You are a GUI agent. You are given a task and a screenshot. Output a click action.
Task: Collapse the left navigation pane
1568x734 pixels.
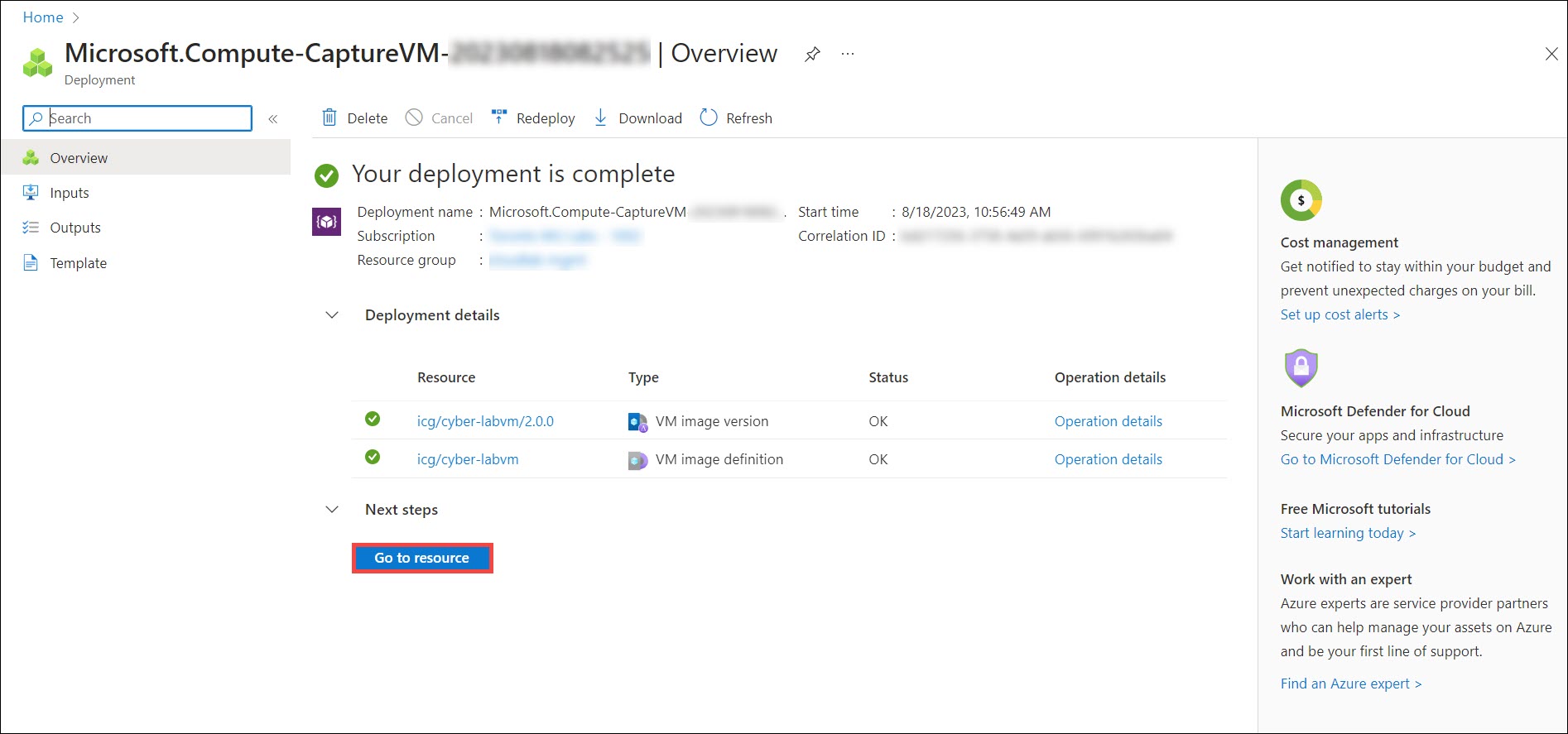coord(272,119)
